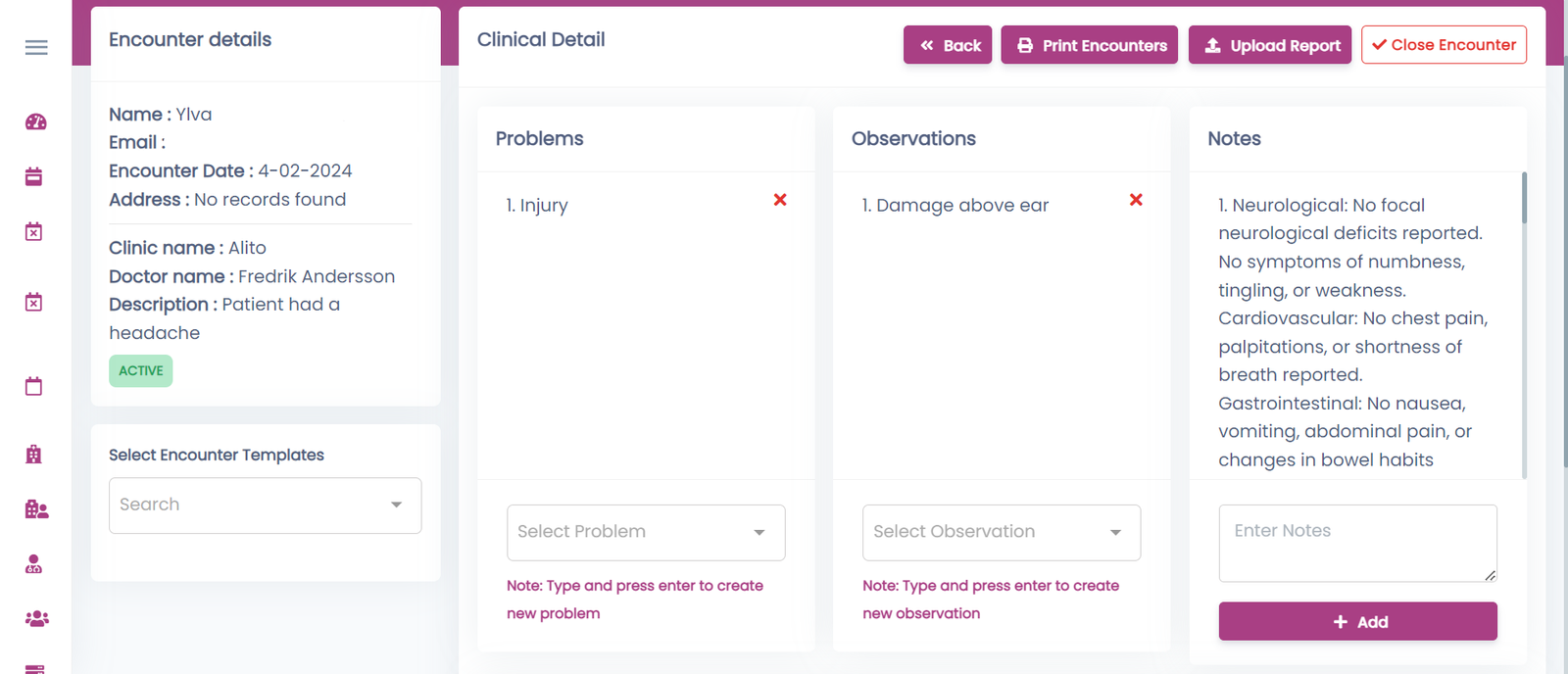Open the users group icon in sidebar
Viewport: 1568px width, 674px height.
[36, 619]
